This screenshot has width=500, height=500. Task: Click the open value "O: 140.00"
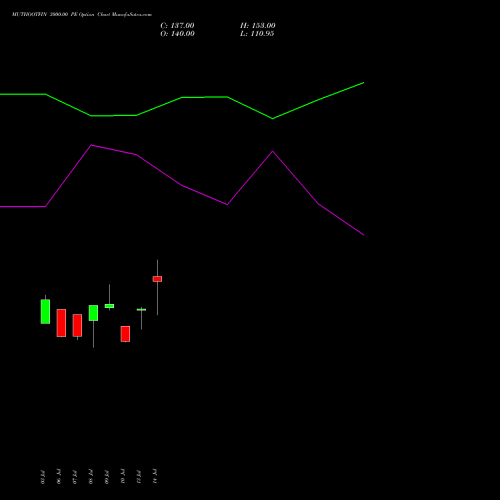(177, 34)
